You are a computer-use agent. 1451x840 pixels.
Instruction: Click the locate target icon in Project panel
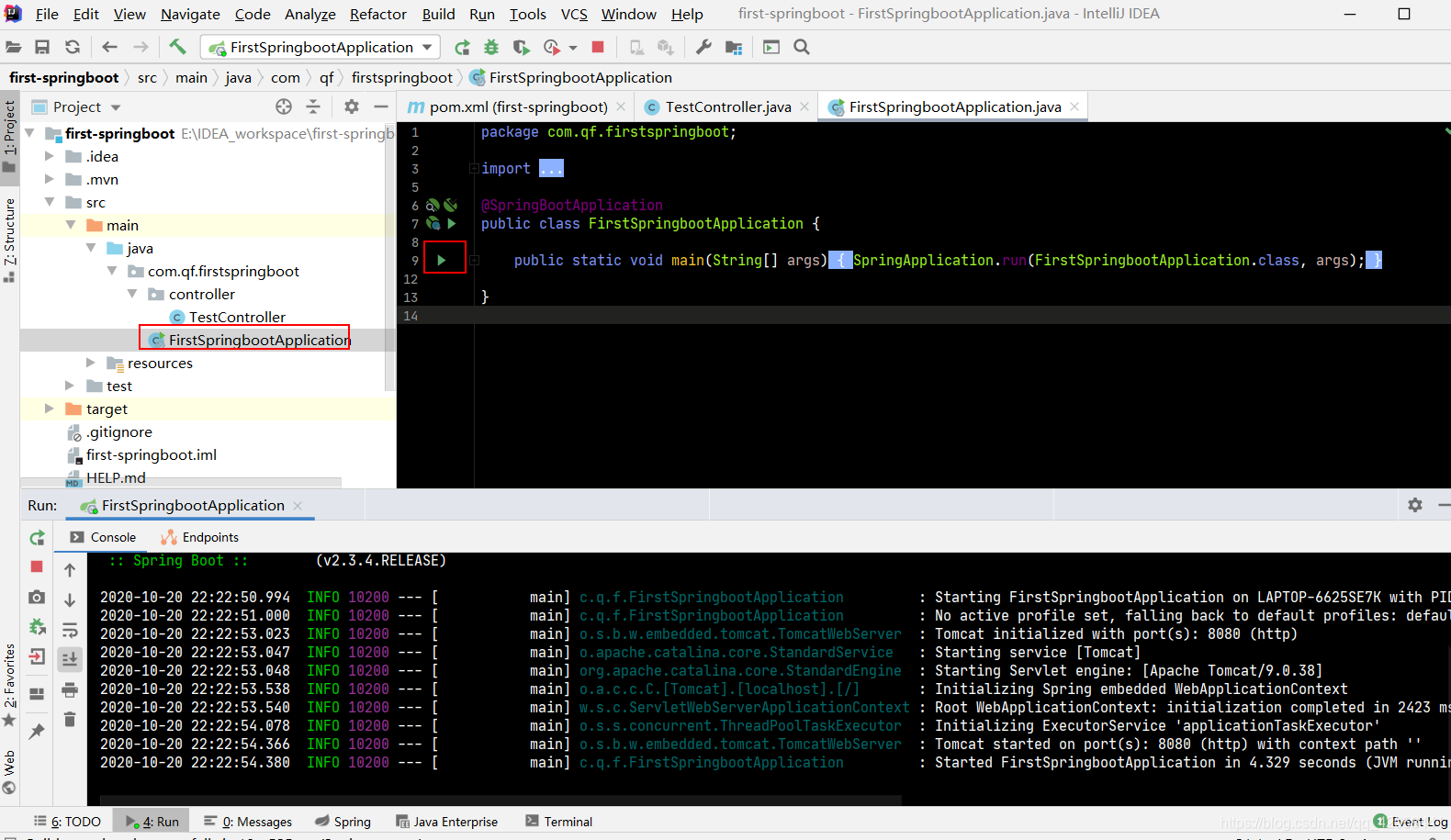coord(284,106)
